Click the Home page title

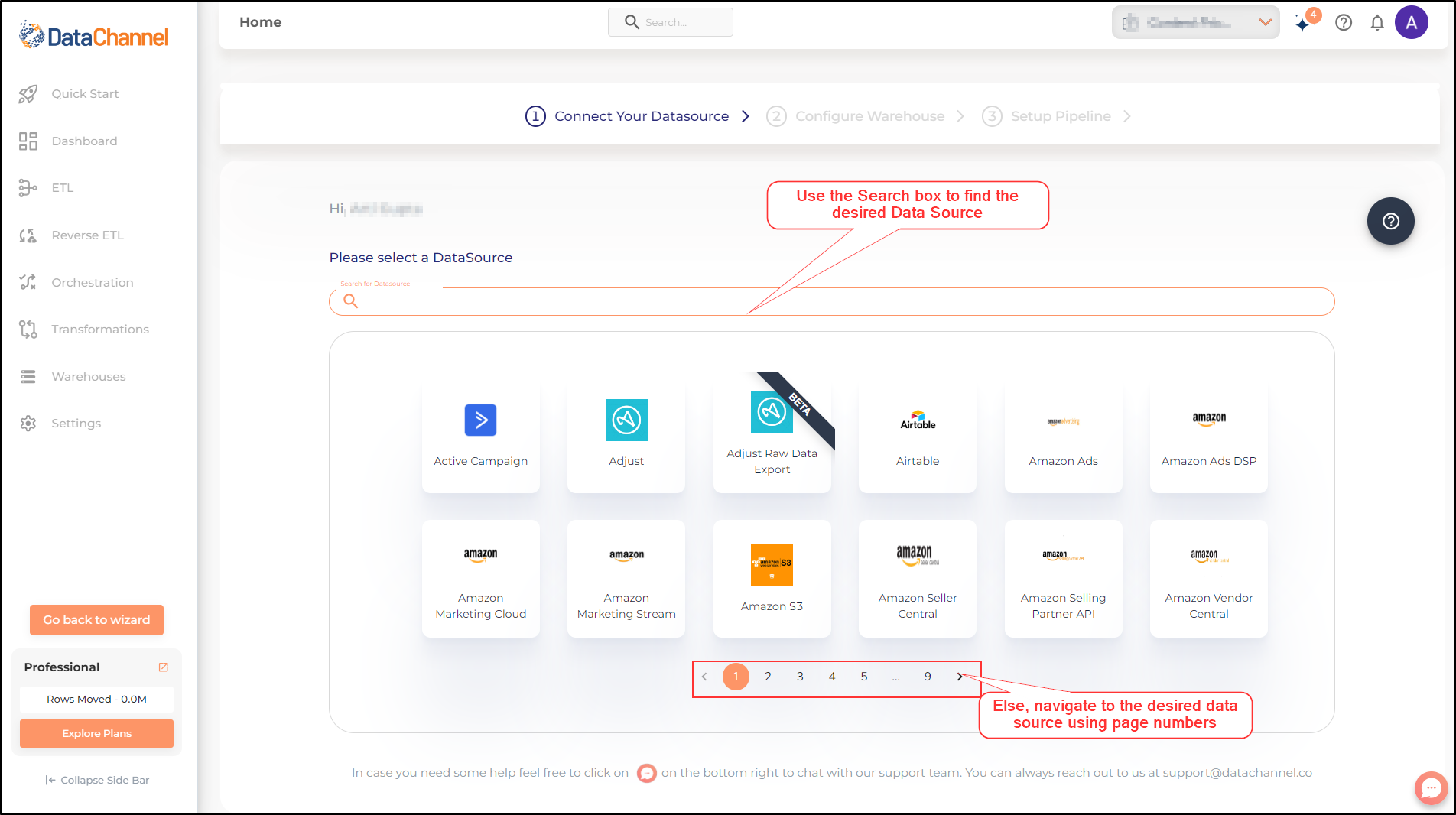pyautogui.click(x=260, y=22)
